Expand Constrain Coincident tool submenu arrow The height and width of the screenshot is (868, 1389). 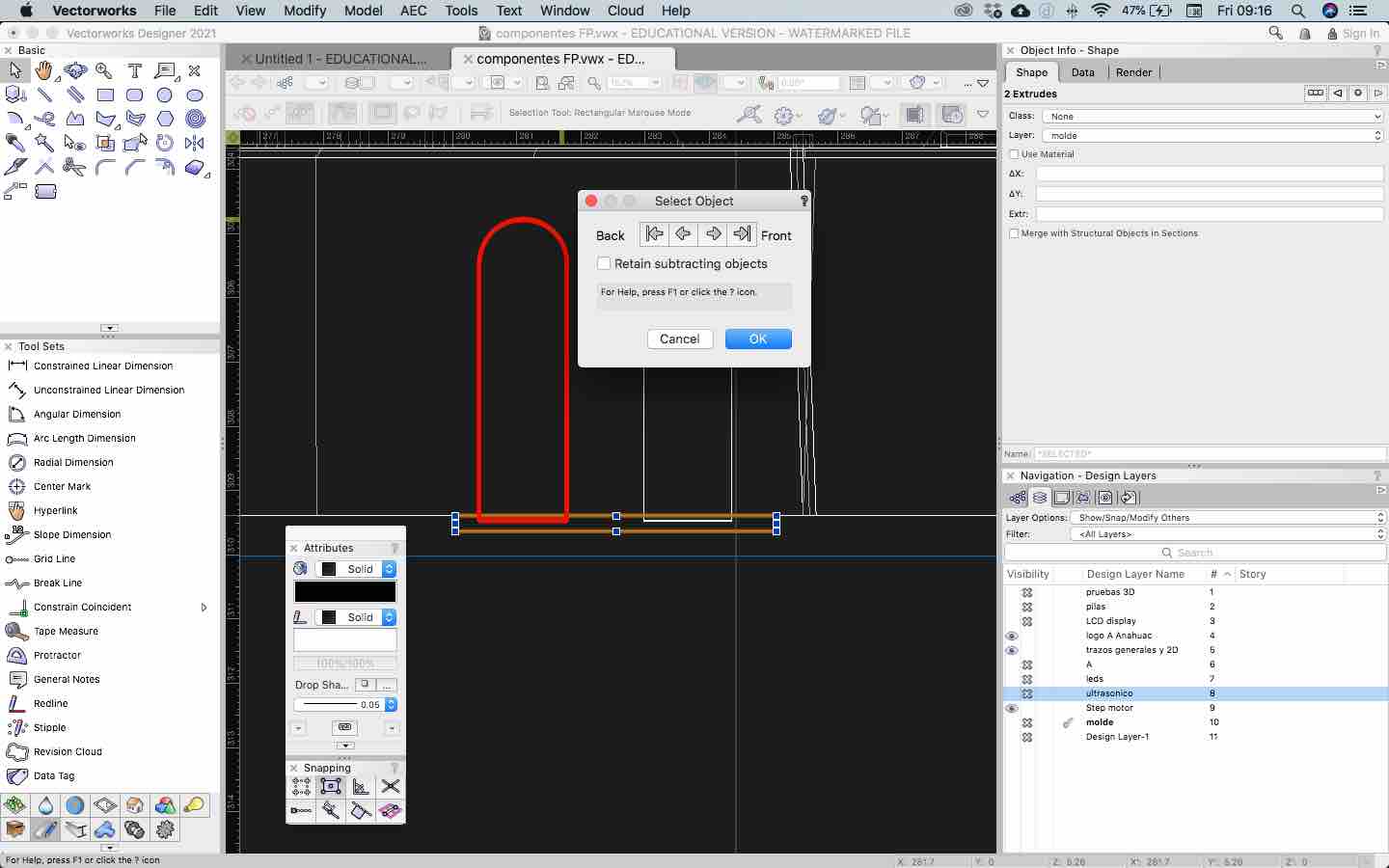coord(204,607)
